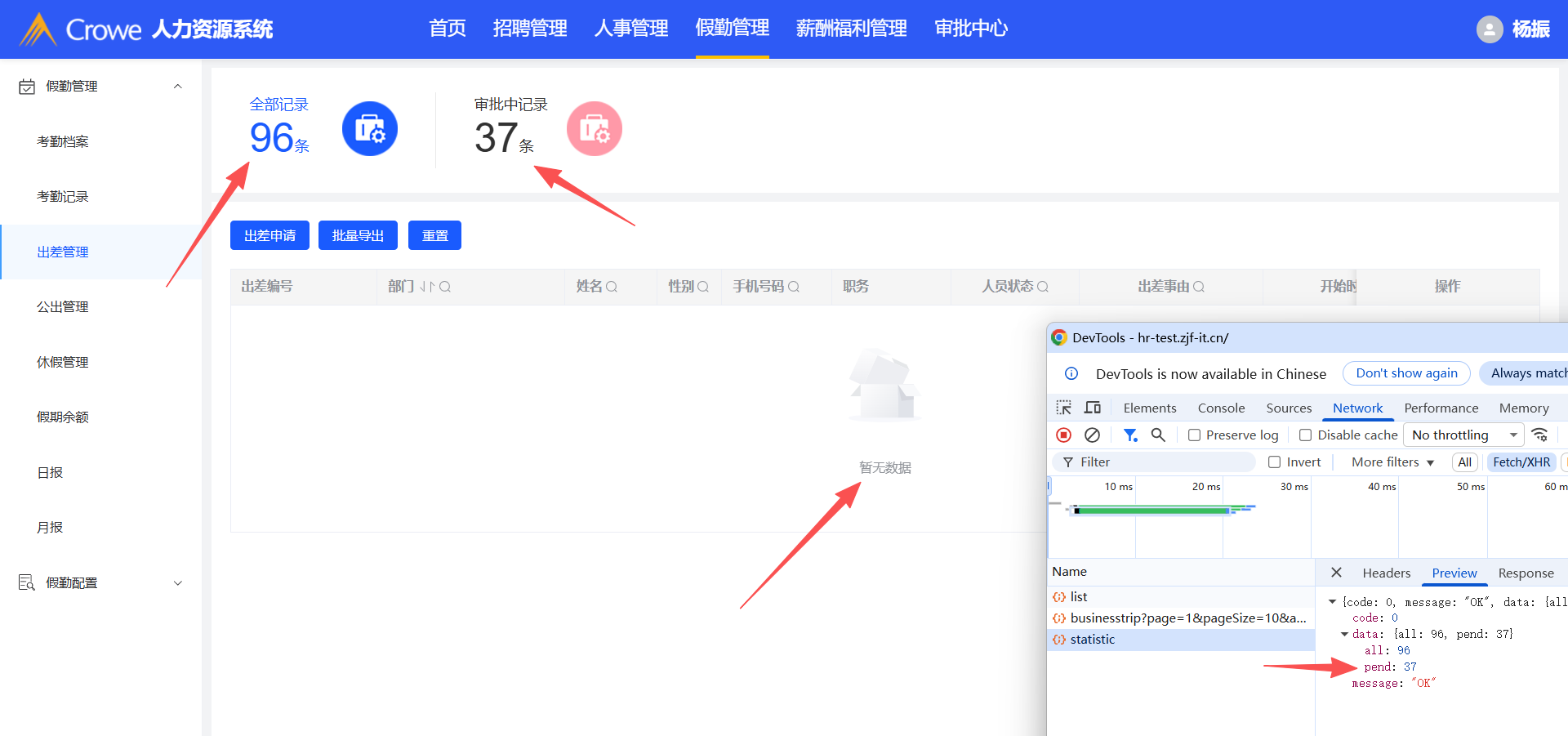Click the calendar icon beside 假勤管理 in the sidebar

(x=27, y=87)
